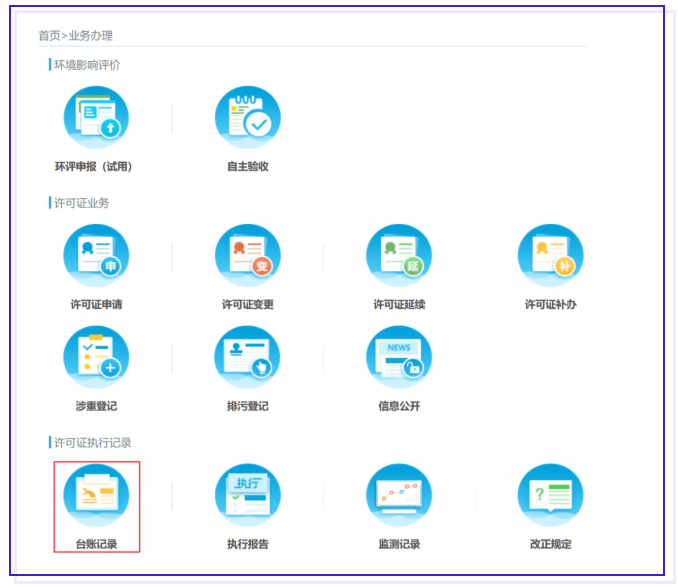The width and height of the screenshot is (678, 587).
Task: Select the 许可证变更 icon
Action: coord(248,256)
